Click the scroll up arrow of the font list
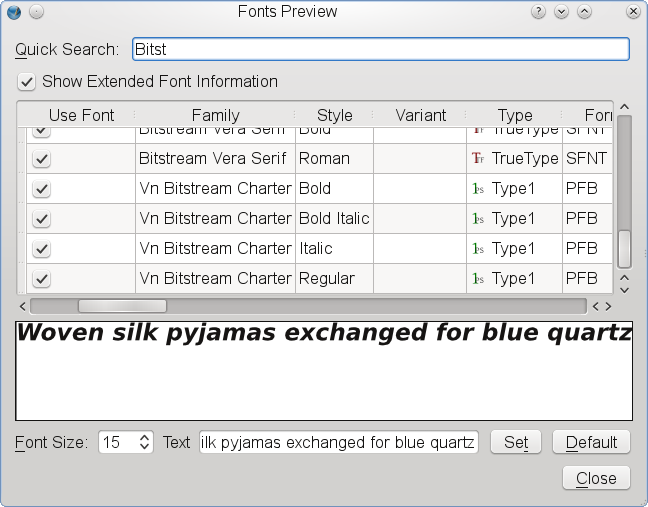Image resolution: width=648 pixels, height=507 pixels. pyautogui.click(x=625, y=107)
